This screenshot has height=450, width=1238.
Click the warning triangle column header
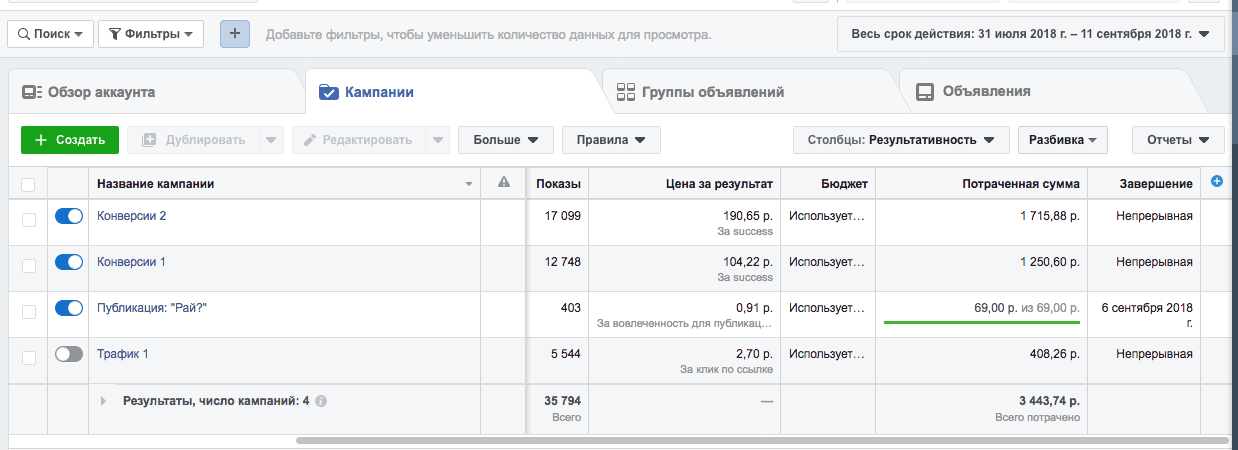(x=504, y=182)
